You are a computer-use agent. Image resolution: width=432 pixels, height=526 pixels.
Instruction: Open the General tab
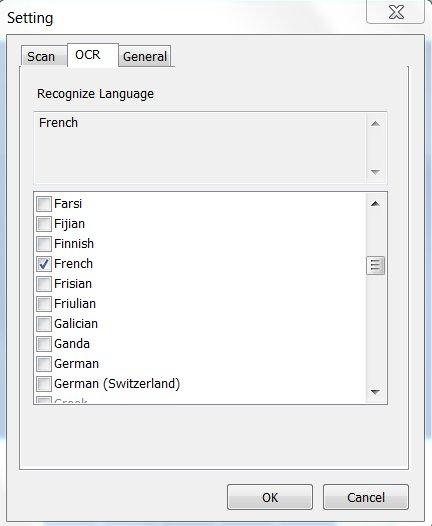tap(145, 56)
